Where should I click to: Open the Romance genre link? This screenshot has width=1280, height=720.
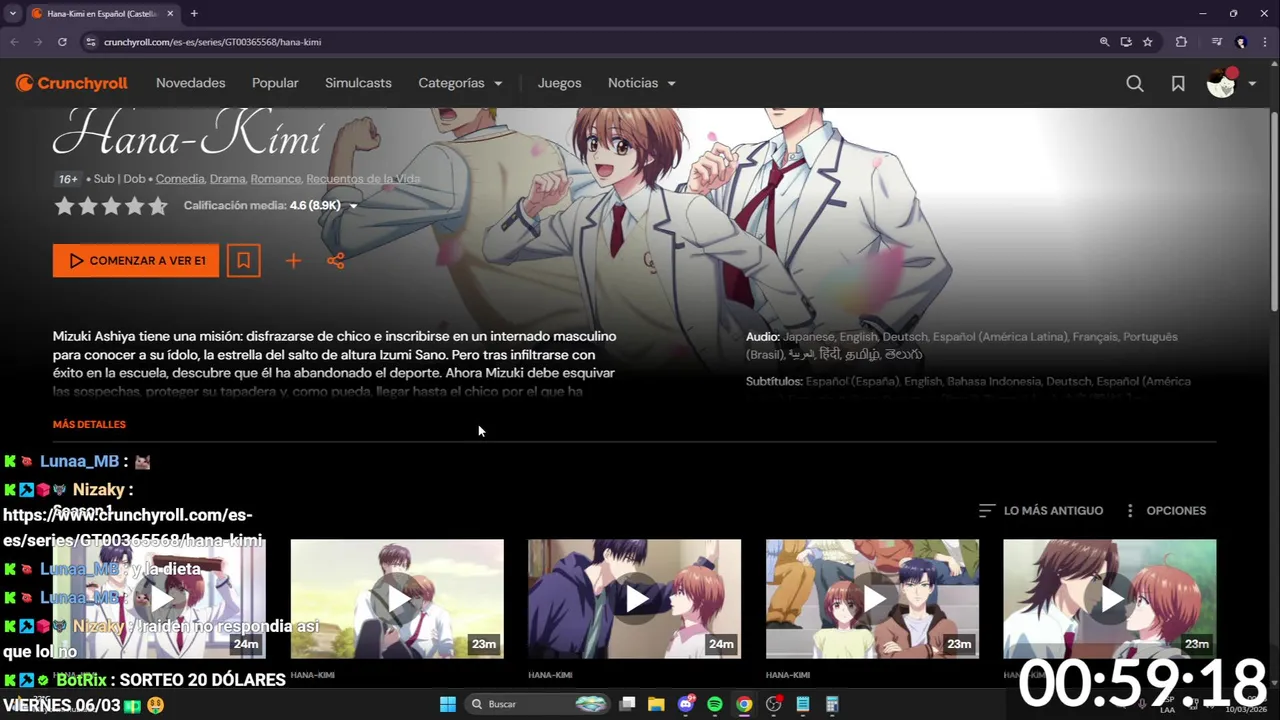click(275, 179)
